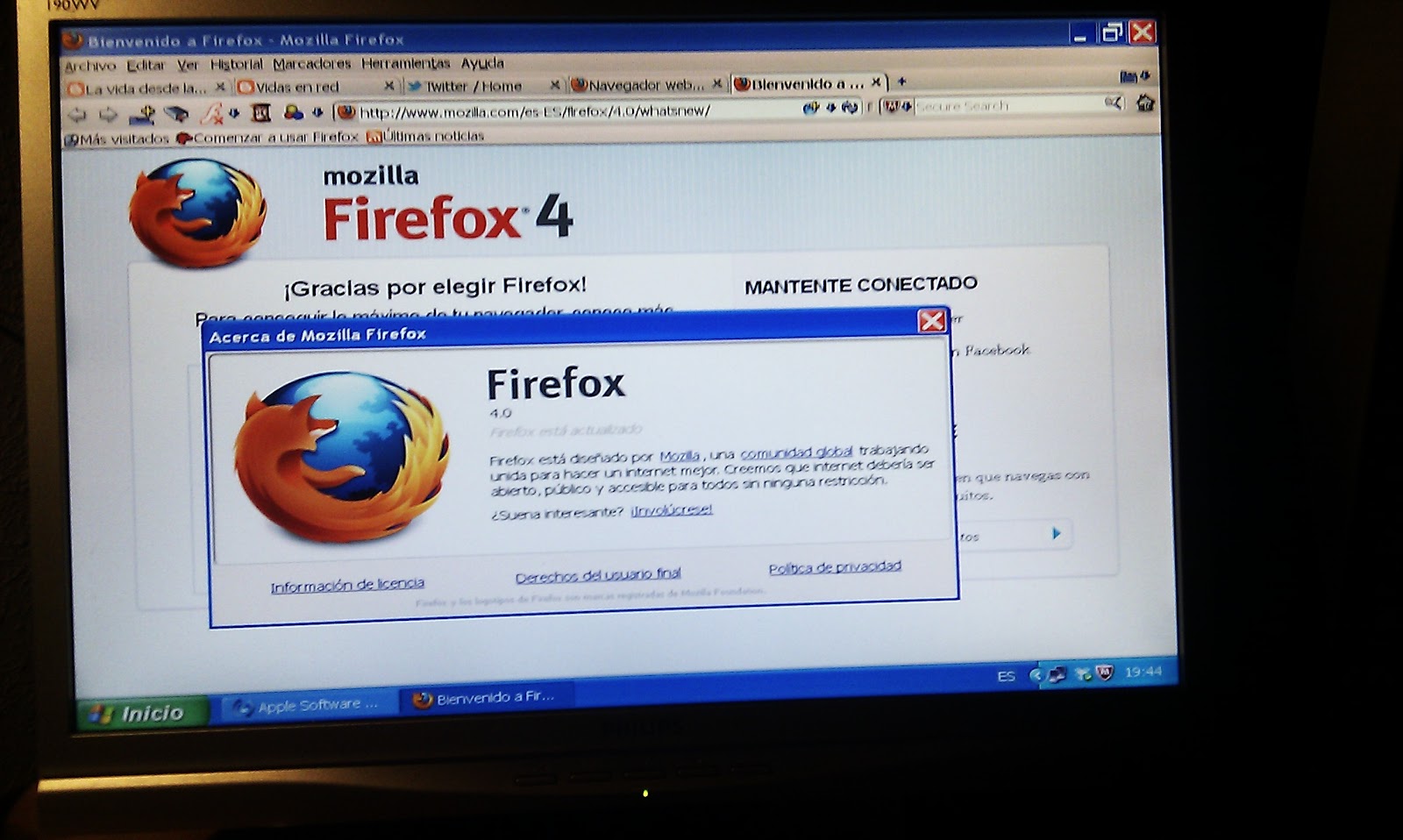The width and height of the screenshot is (1403, 840).
Task: Open the Herramientas menu
Action: click(x=405, y=63)
